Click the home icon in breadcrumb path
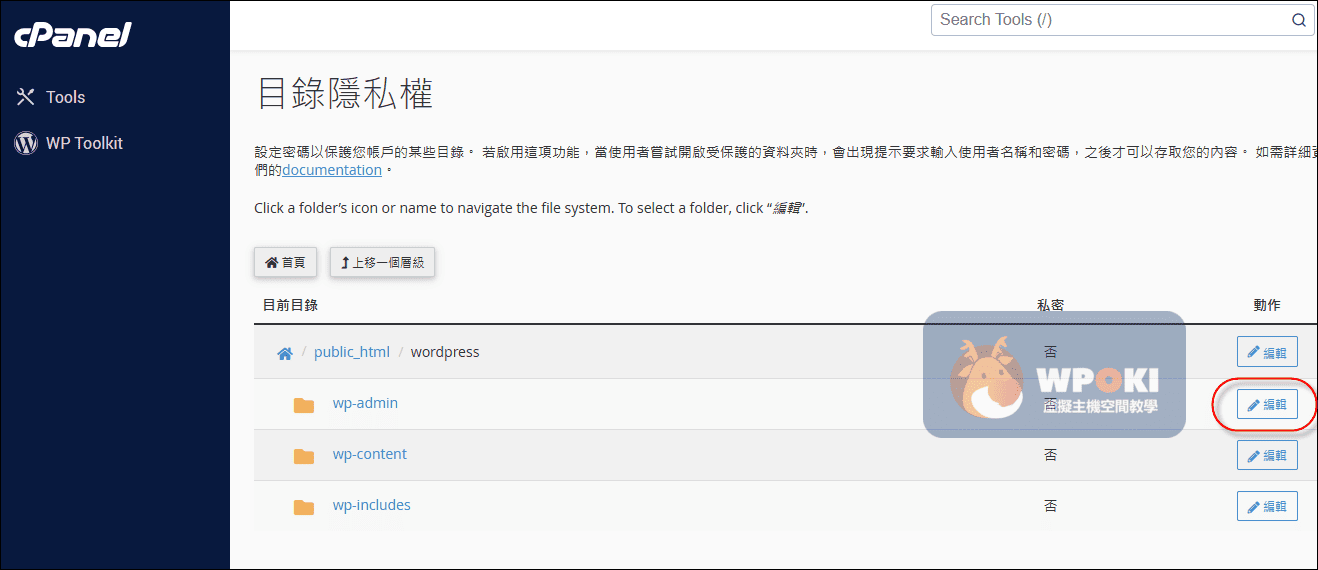Image resolution: width=1318 pixels, height=570 pixels. pos(285,353)
